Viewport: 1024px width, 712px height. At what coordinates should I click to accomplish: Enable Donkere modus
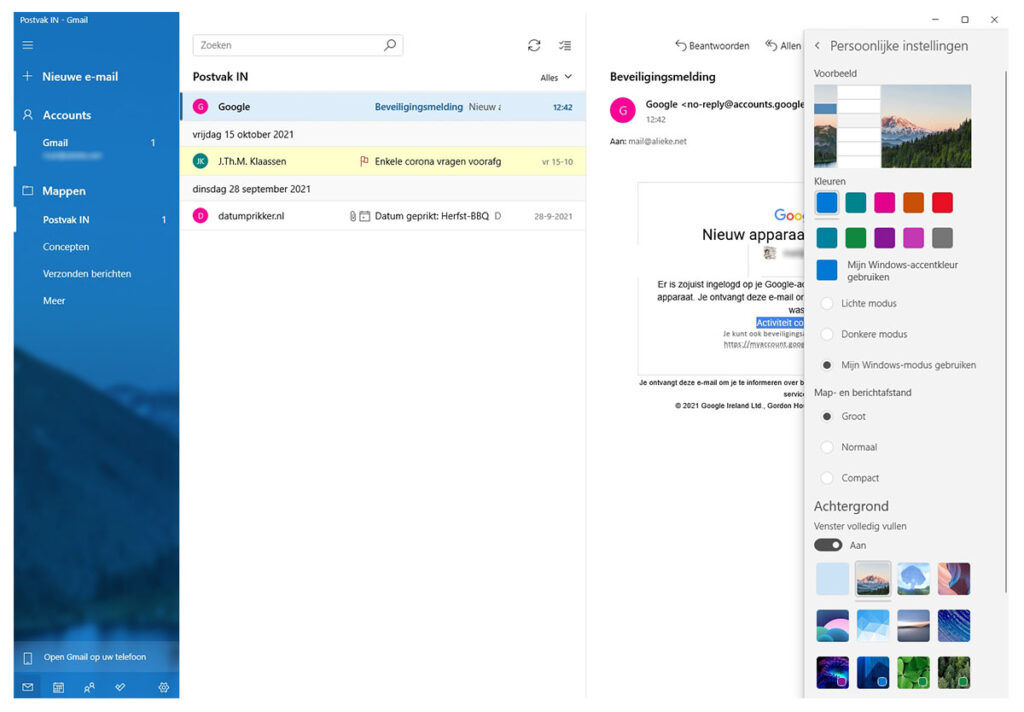[827, 334]
